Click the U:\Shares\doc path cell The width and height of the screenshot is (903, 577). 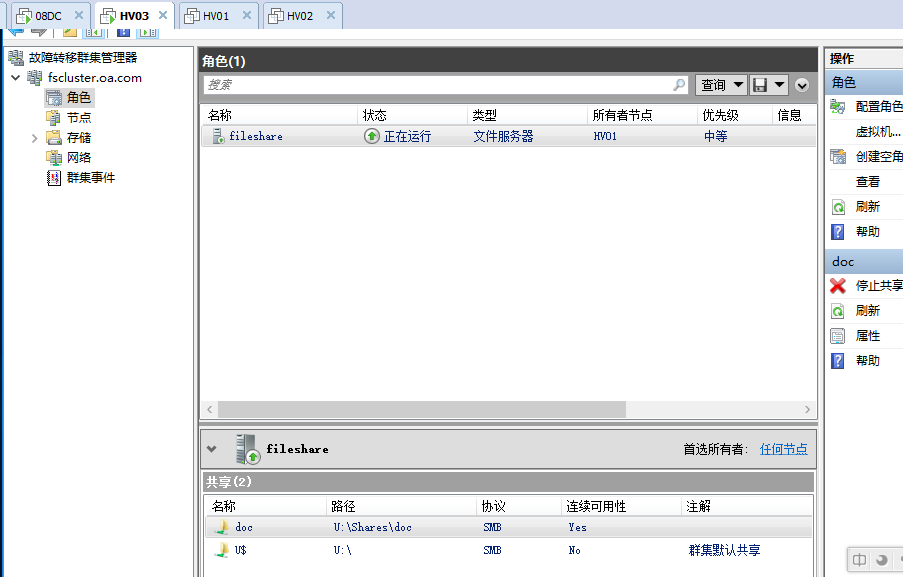373,527
